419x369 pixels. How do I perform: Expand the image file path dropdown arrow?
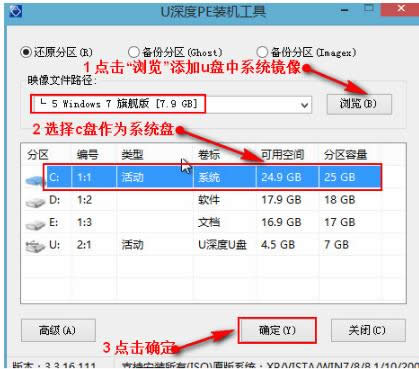pos(304,105)
